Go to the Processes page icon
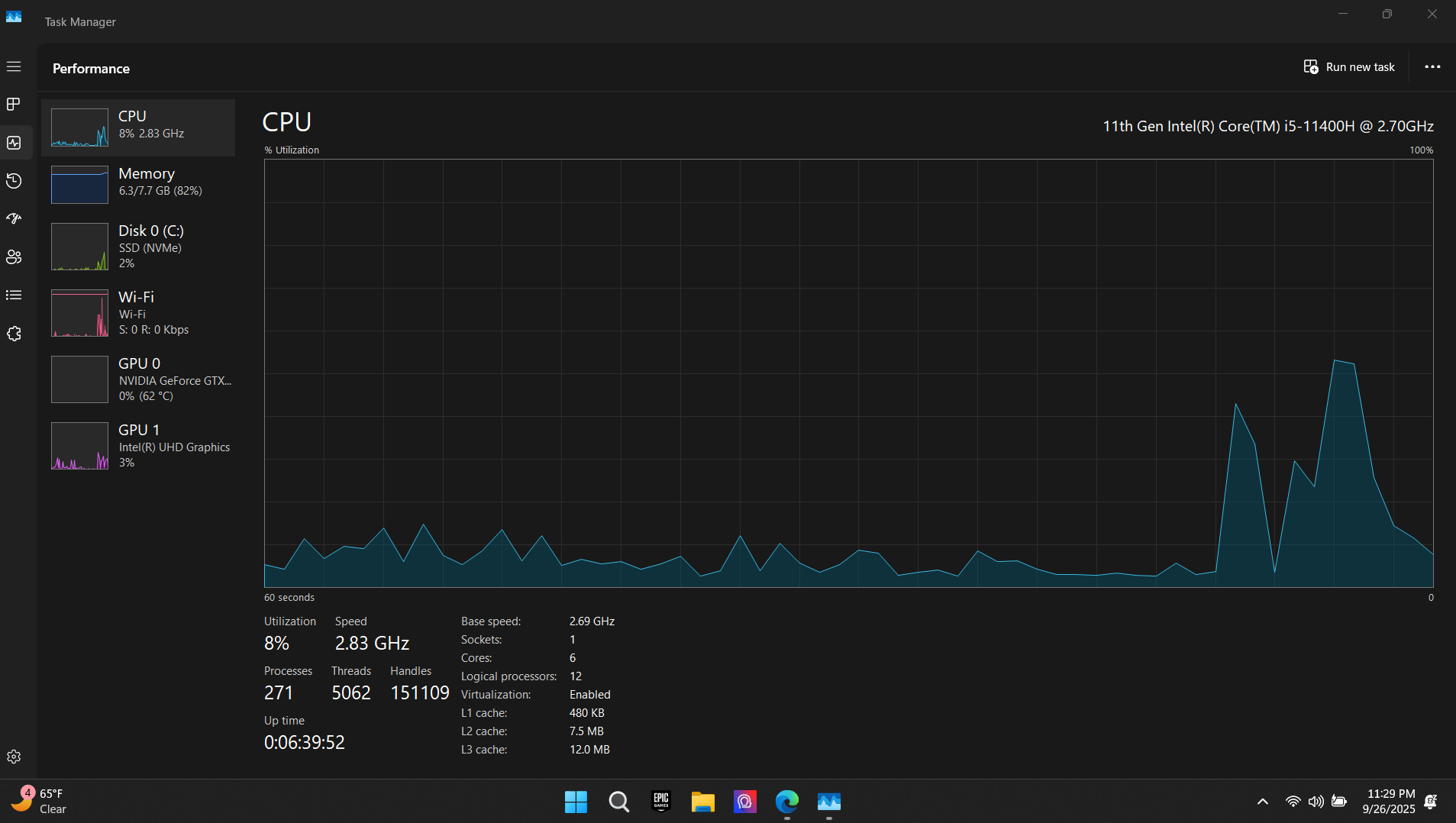1456x823 pixels. click(x=14, y=104)
